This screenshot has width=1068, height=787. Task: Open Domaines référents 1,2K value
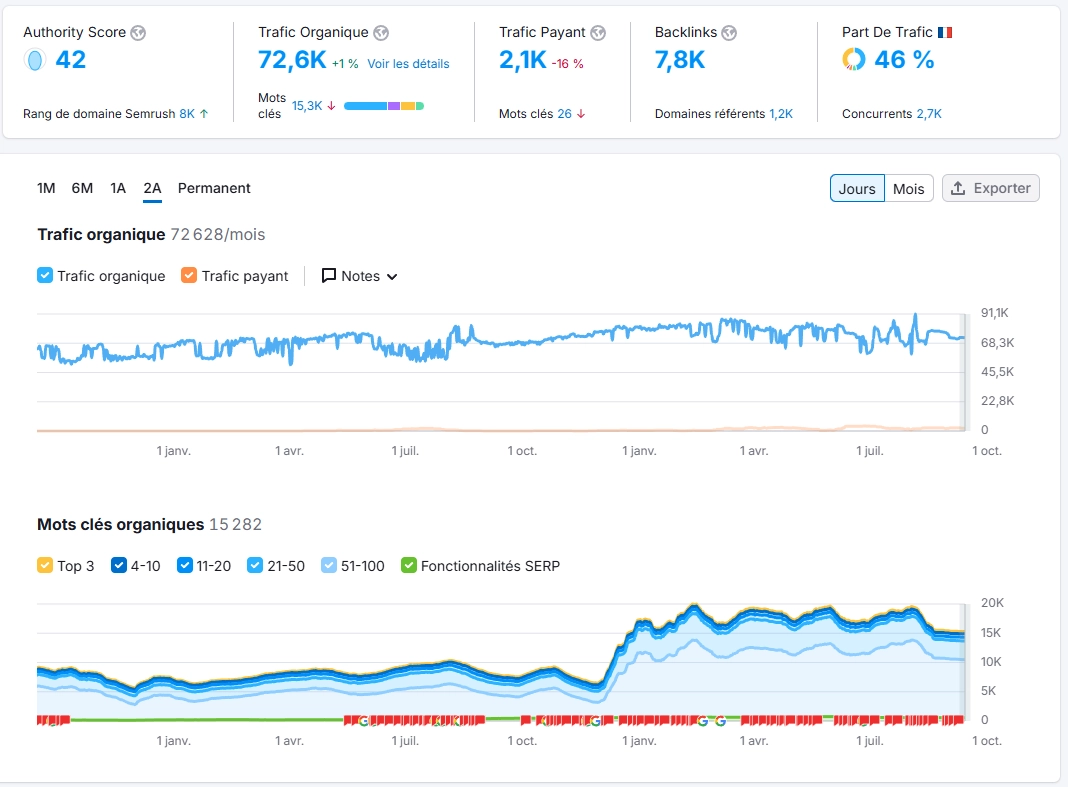tap(780, 114)
